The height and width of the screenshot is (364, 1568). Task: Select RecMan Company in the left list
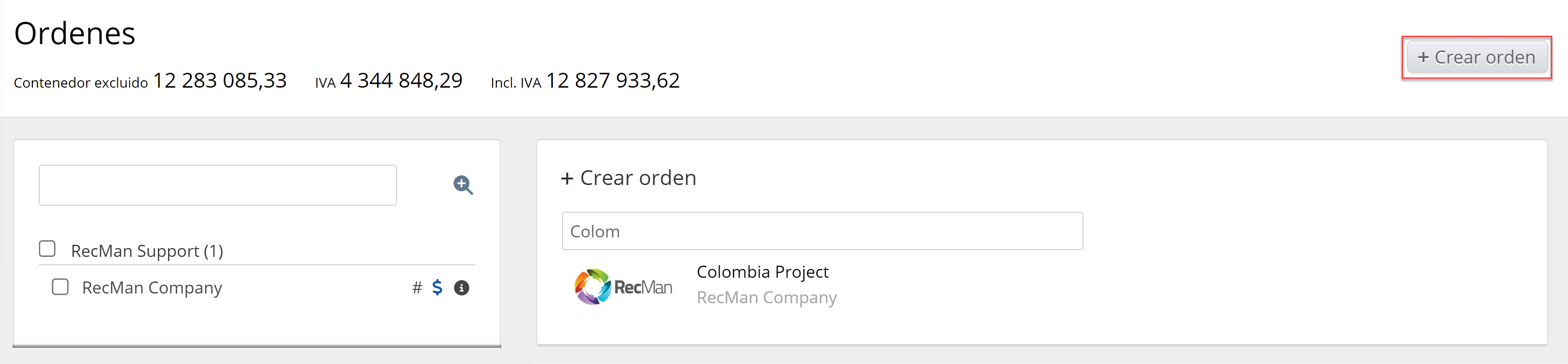click(x=152, y=287)
